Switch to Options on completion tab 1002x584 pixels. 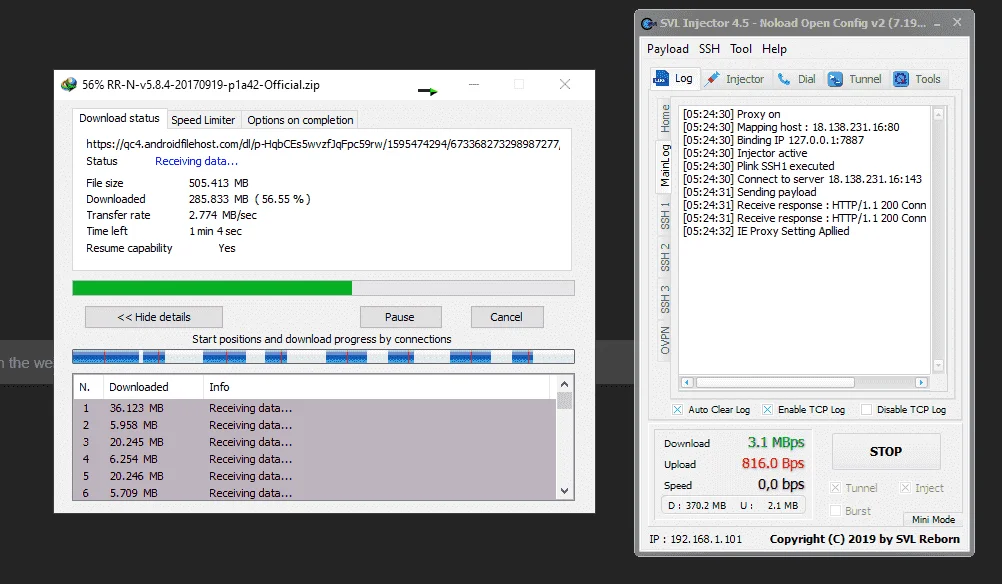300,120
